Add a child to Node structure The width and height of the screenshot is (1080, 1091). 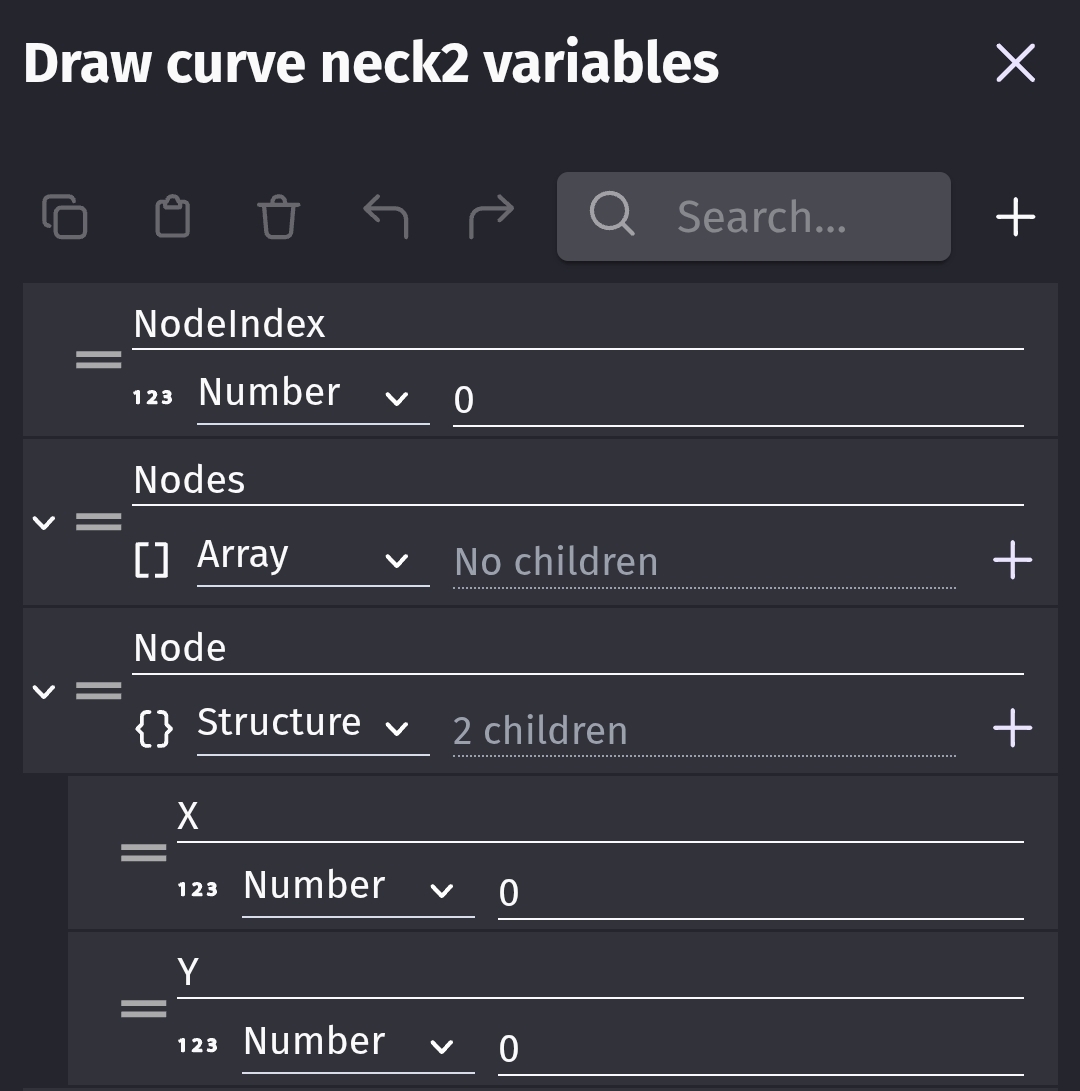[x=1012, y=728]
